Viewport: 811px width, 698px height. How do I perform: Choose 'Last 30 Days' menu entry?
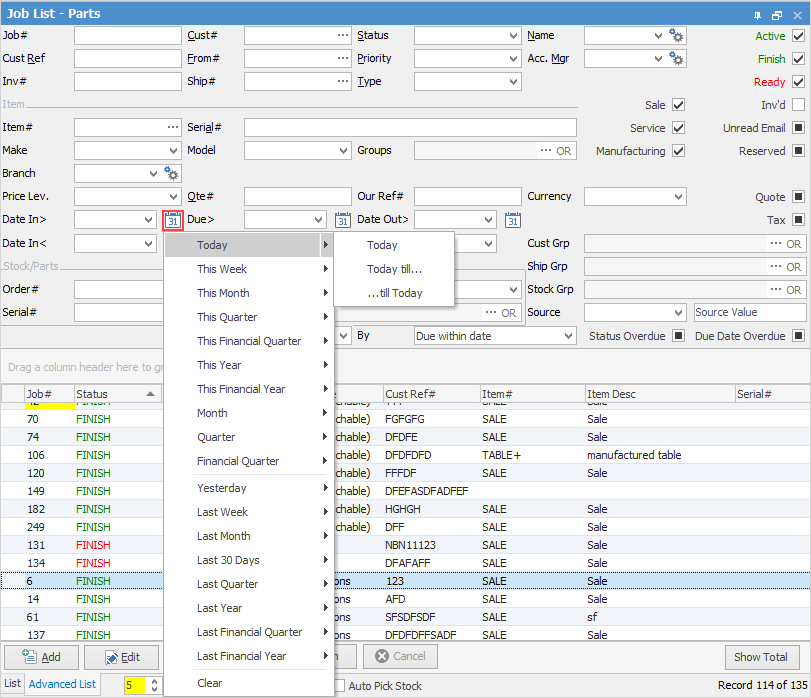coord(228,560)
